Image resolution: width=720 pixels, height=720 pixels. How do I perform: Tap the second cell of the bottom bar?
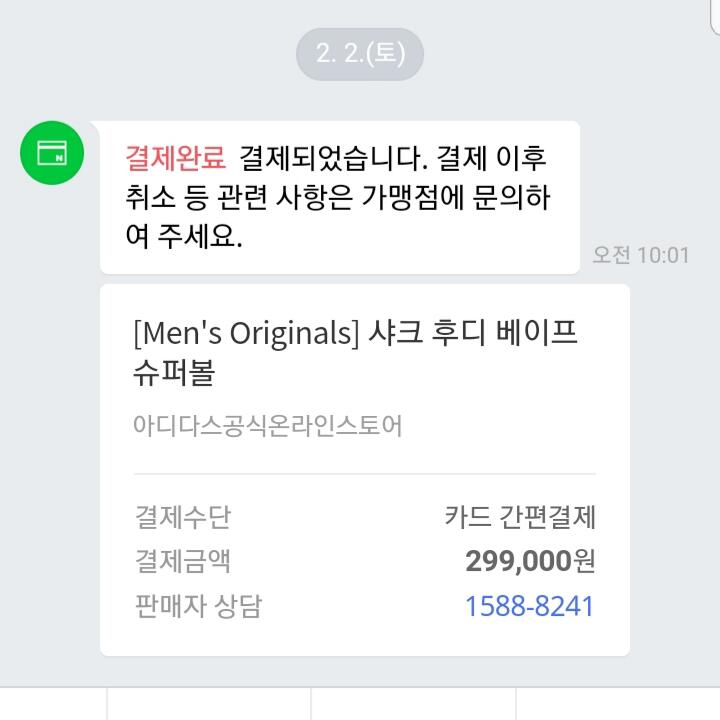(208, 704)
